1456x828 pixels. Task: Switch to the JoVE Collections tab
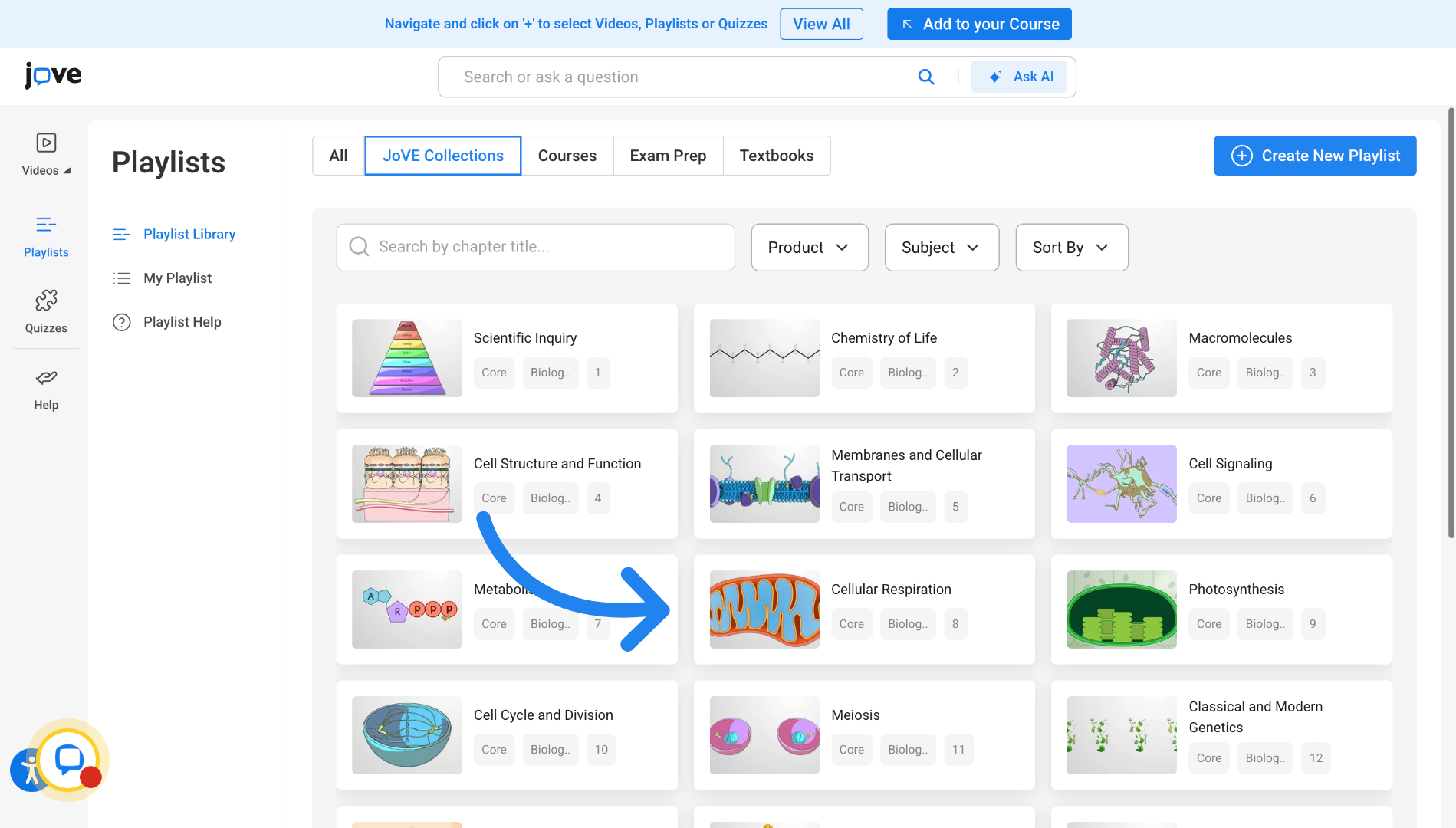tap(443, 156)
